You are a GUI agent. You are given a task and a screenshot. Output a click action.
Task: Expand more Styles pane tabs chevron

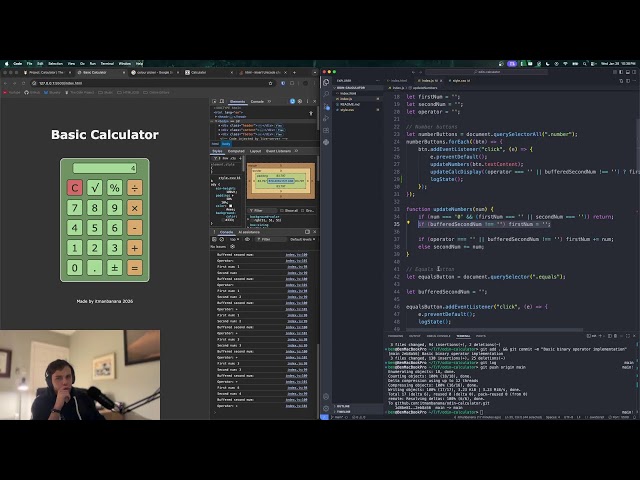pyautogui.click(x=296, y=151)
